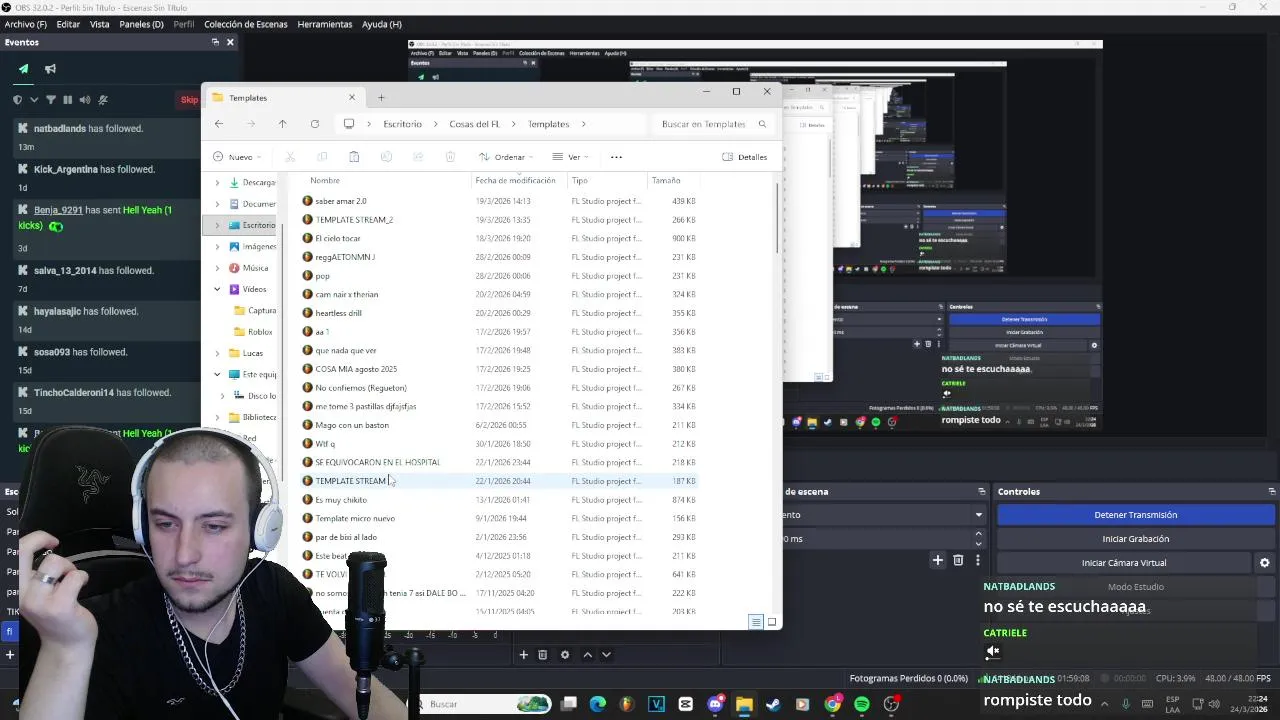Close the Templates Explorer tab
Image resolution: width=1280 pixels, height=720 pixels.
[352, 98]
